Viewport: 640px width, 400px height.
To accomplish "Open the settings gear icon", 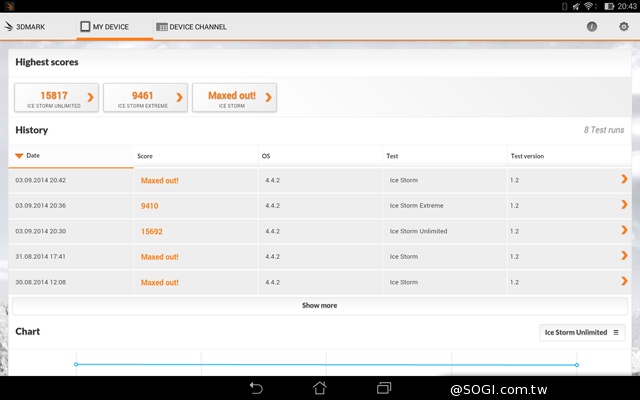I will (x=625, y=27).
